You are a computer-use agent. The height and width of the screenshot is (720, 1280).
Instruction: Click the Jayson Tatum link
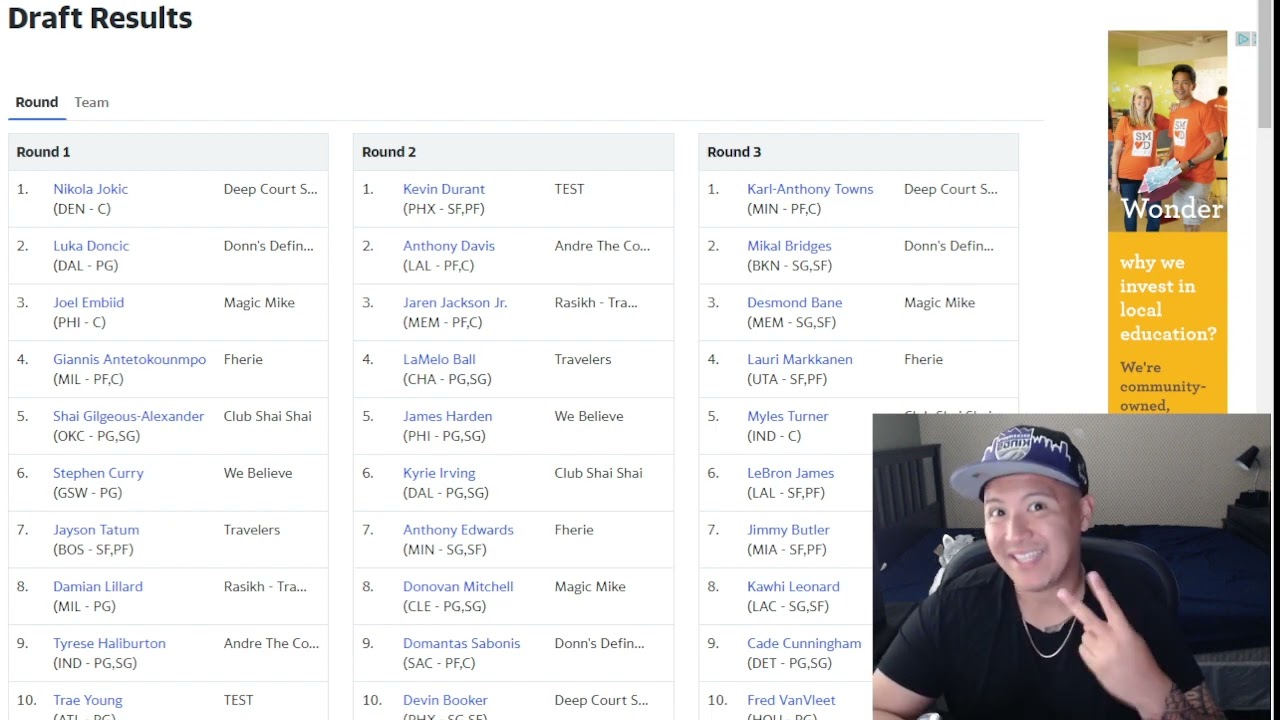(x=96, y=531)
